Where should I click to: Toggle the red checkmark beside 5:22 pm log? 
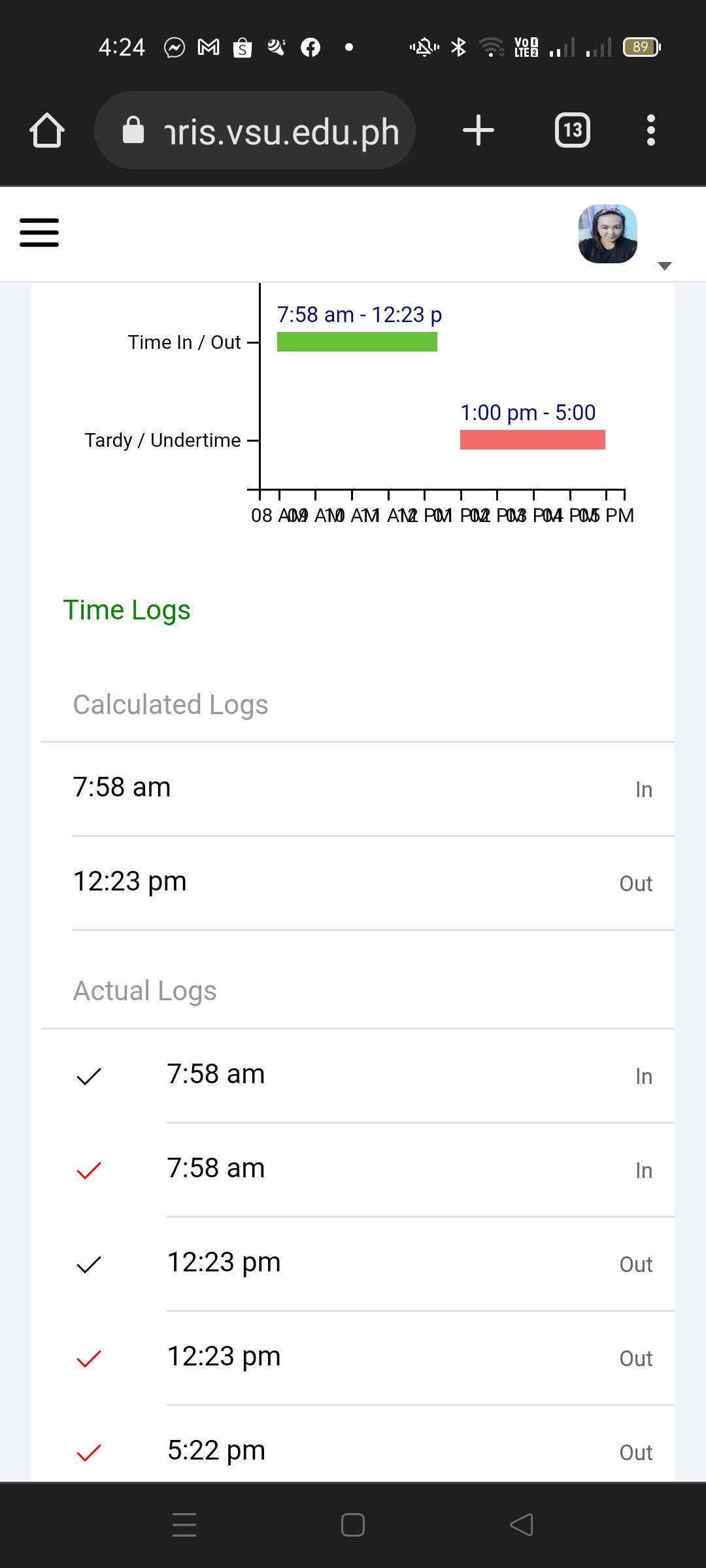89,1452
